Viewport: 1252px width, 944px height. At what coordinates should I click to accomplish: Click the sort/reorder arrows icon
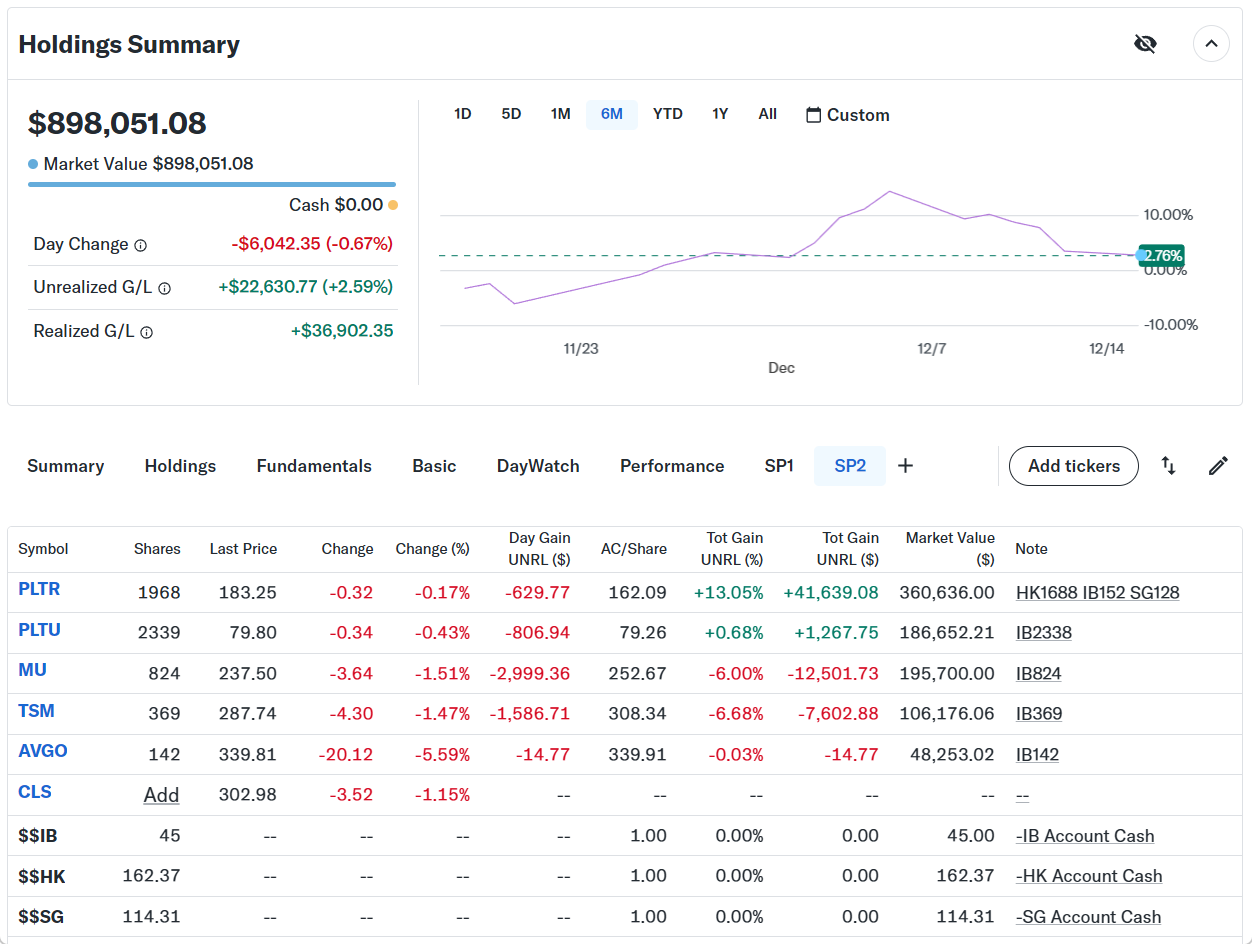1168,466
